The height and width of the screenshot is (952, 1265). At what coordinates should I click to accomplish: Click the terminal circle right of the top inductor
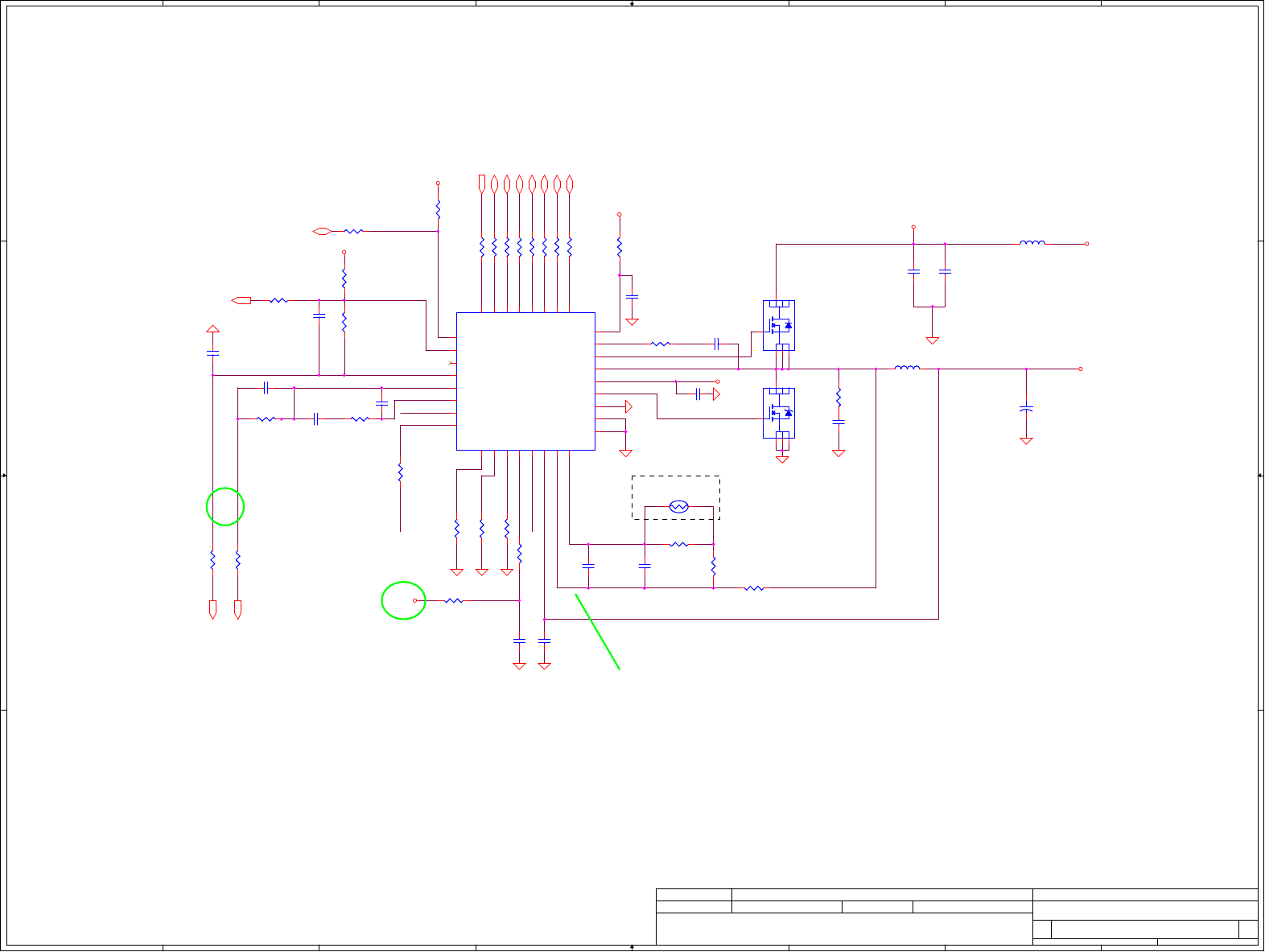point(1087,244)
